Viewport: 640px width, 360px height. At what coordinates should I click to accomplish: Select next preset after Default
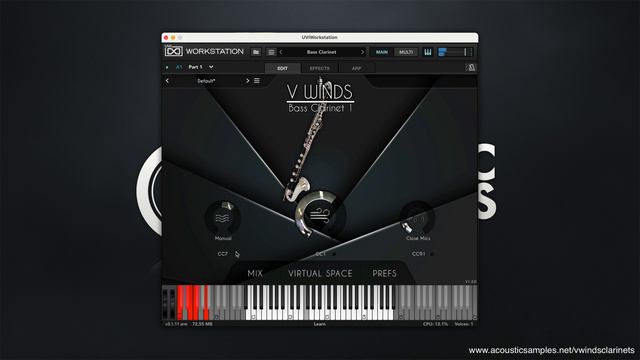coord(247,81)
